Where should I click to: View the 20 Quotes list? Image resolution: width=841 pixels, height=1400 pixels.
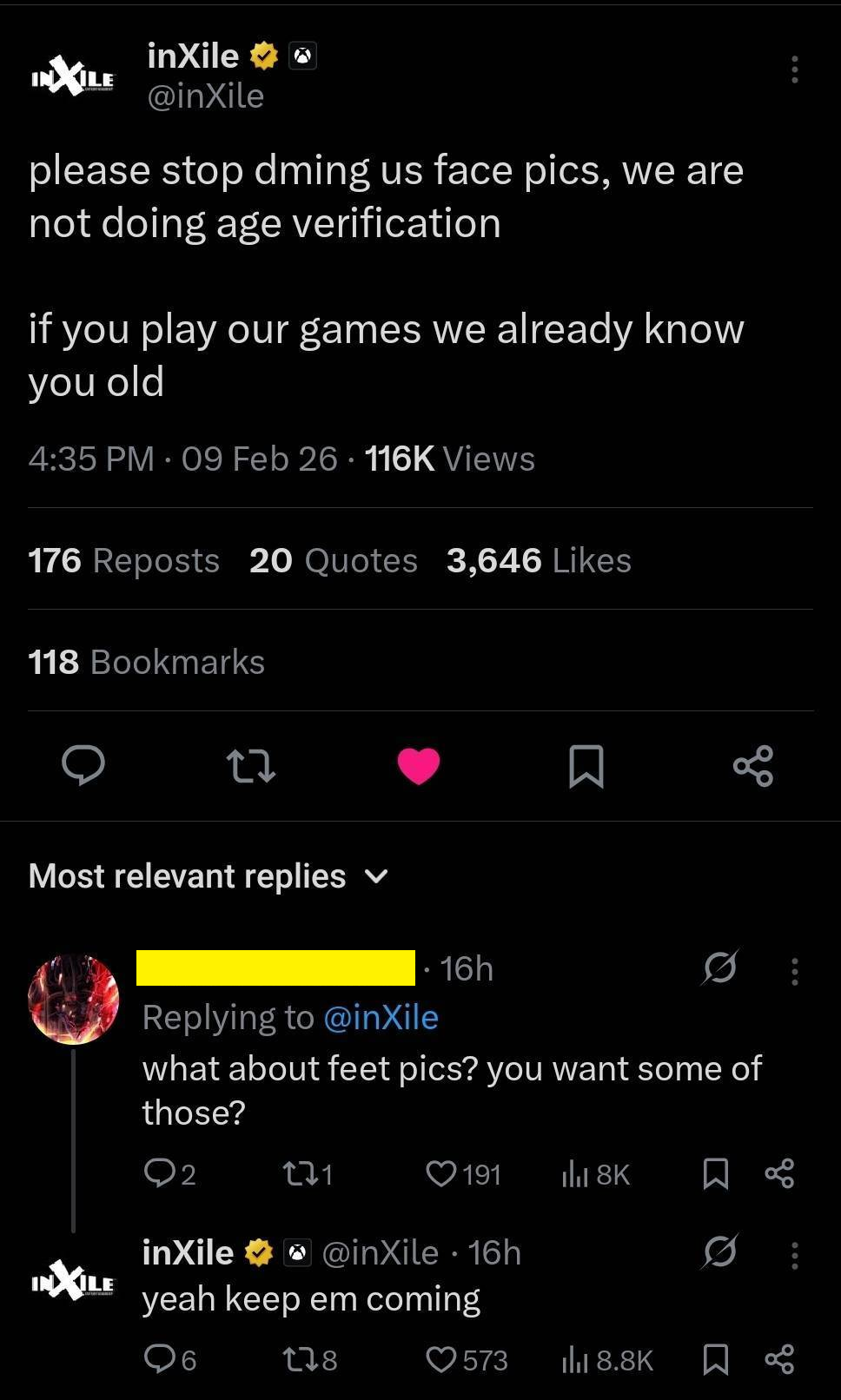334,560
